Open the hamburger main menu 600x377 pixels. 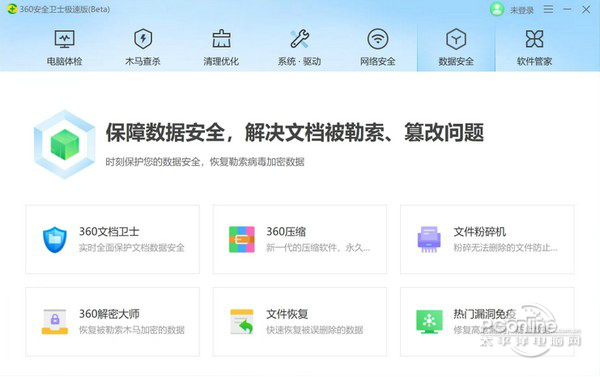[548, 9]
